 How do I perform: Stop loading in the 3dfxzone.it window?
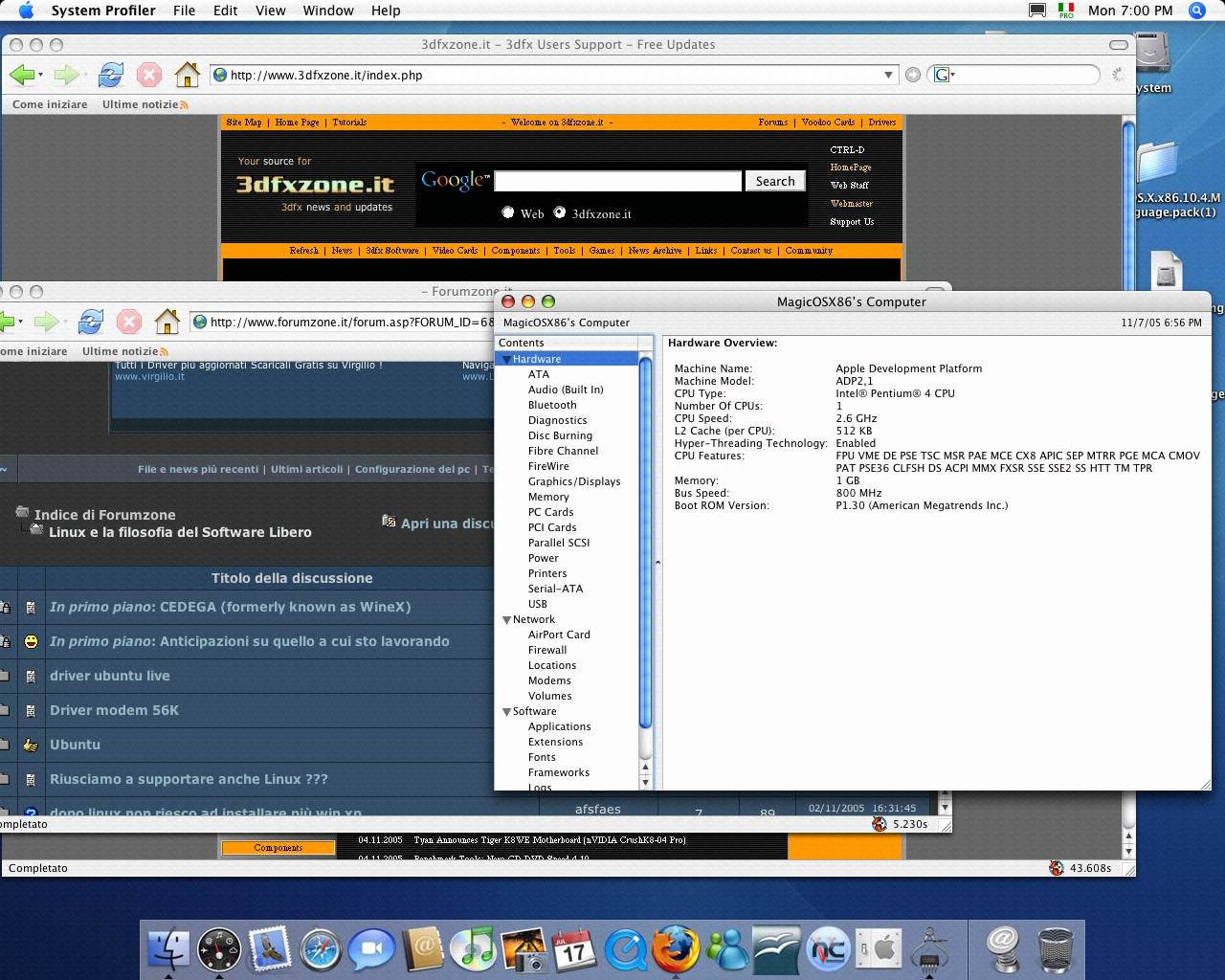tap(149, 75)
